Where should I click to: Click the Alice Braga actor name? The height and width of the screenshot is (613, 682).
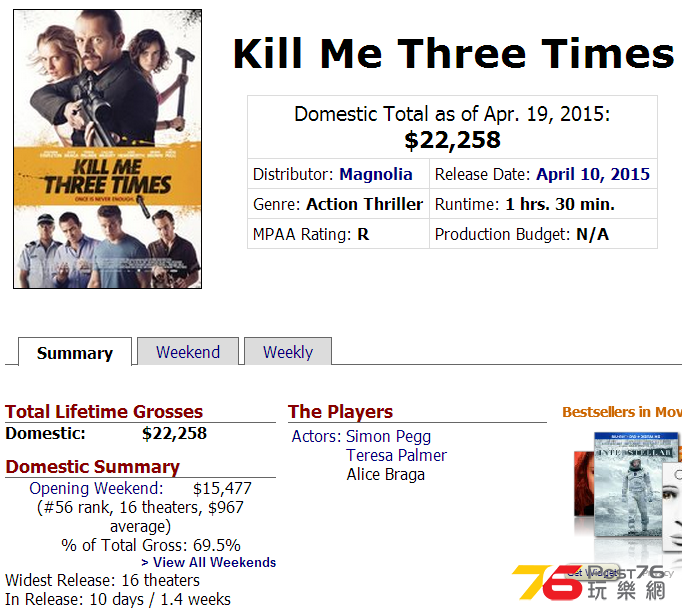pyautogui.click(x=385, y=474)
